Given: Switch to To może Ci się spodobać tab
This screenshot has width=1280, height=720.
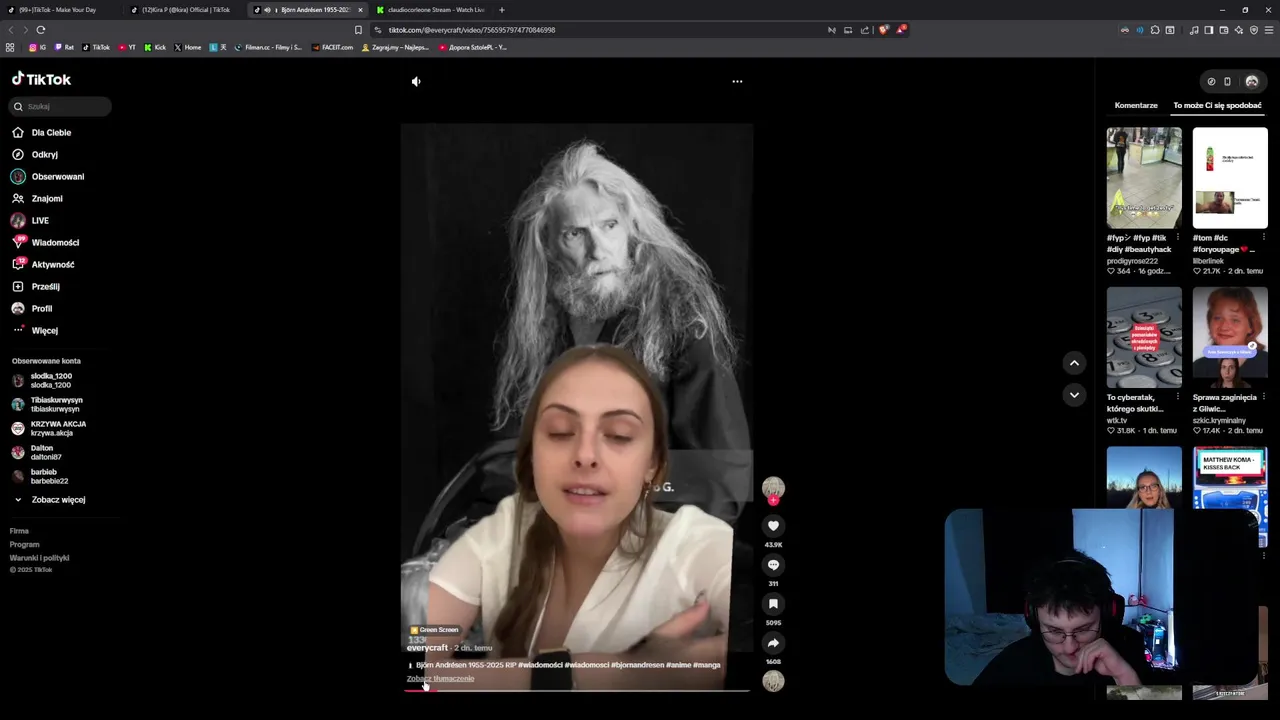Looking at the screenshot, I should point(1217,106).
